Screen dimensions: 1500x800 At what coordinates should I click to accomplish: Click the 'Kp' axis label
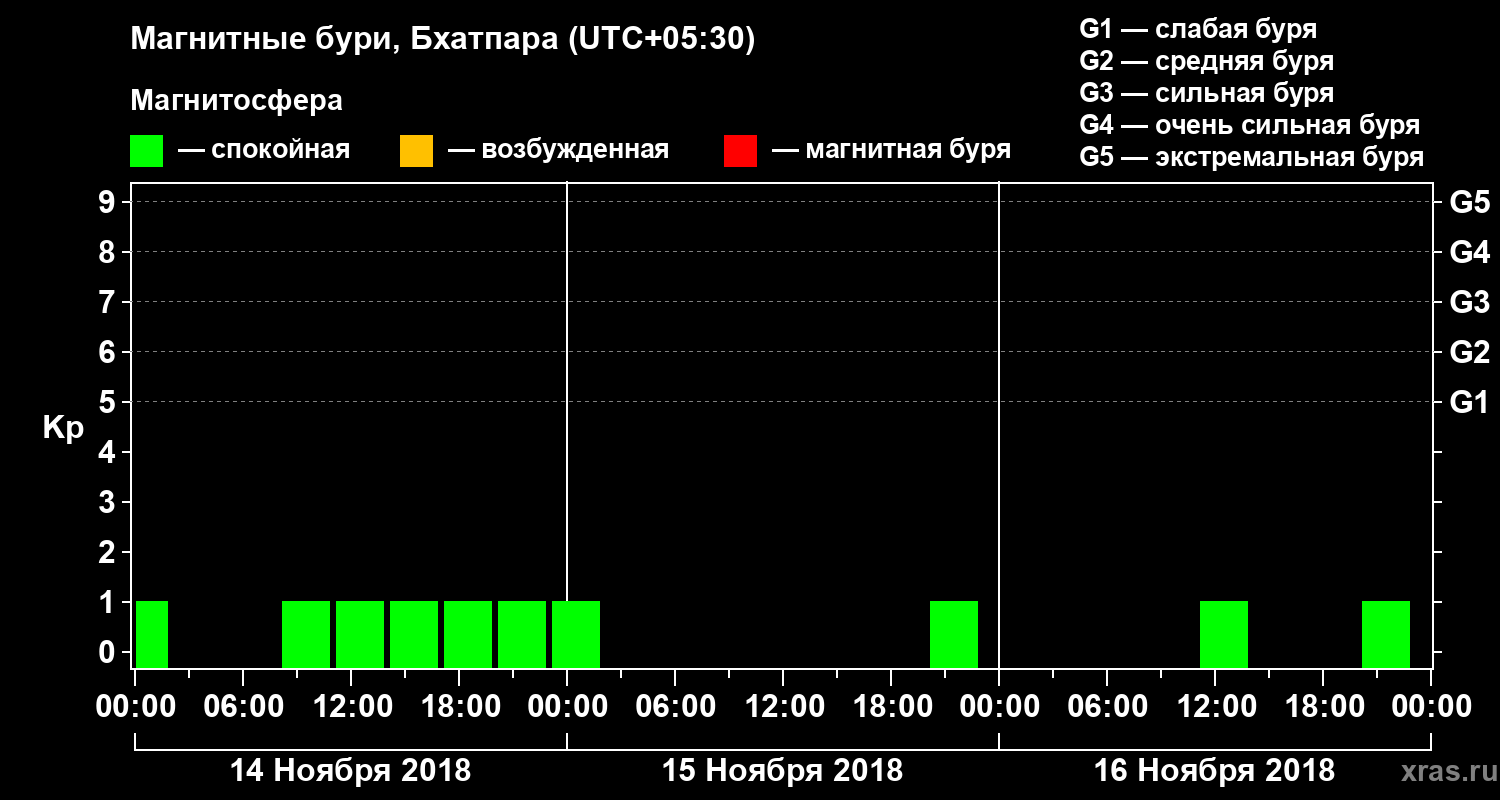coord(63,428)
